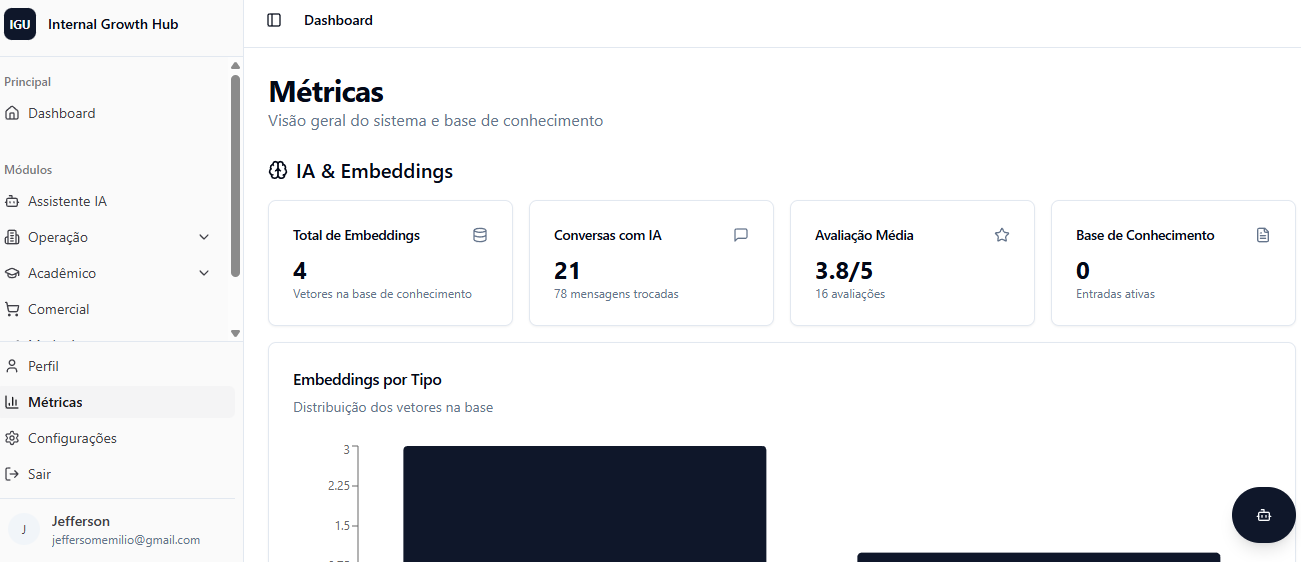Click the sidebar scrollbar down arrow
Image resolution: width=1301 pixels, height=562 pixels.
pyautogui.click(x=235, y=333)
